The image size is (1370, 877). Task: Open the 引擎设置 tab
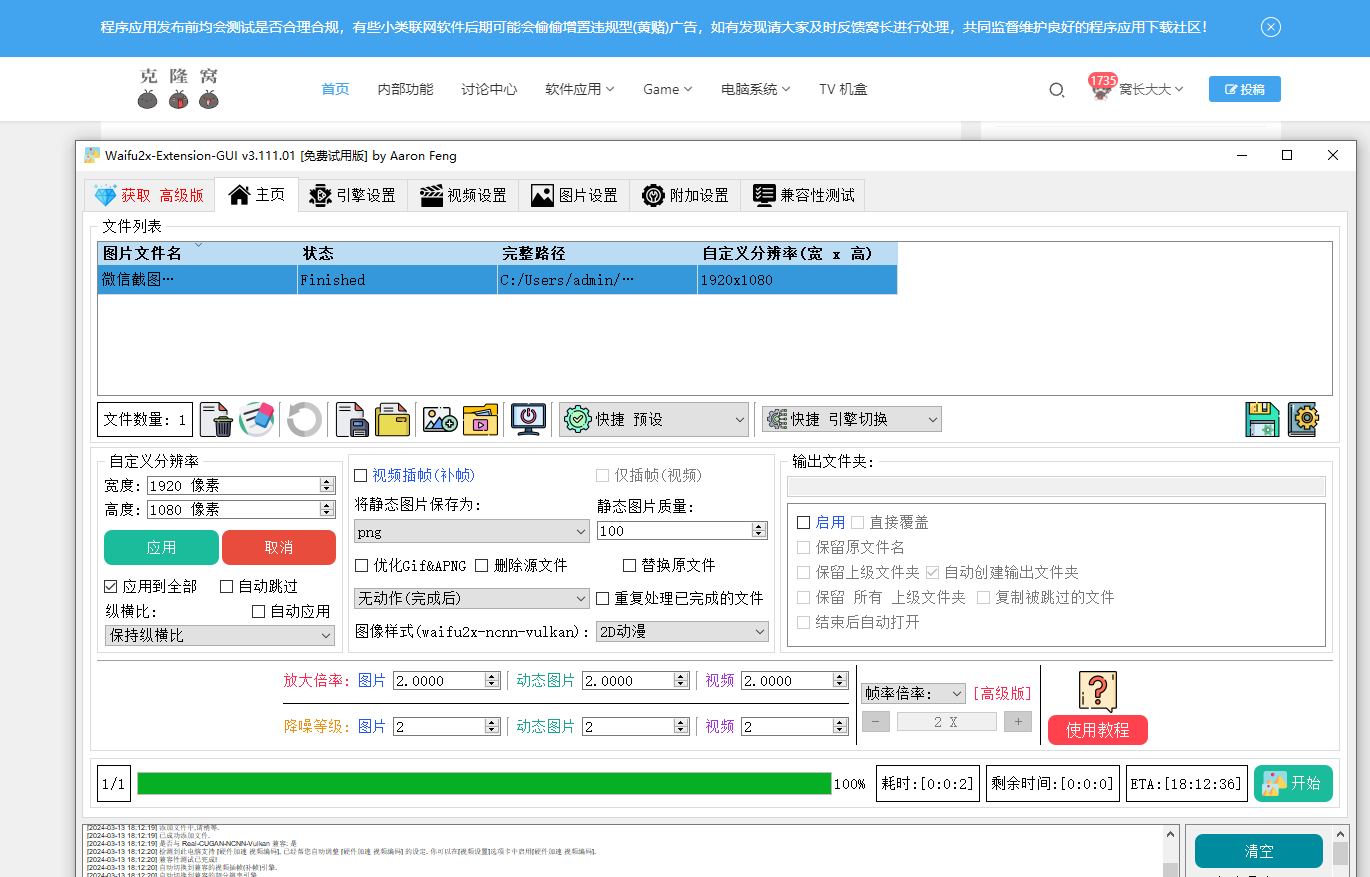tap(352, 195)
